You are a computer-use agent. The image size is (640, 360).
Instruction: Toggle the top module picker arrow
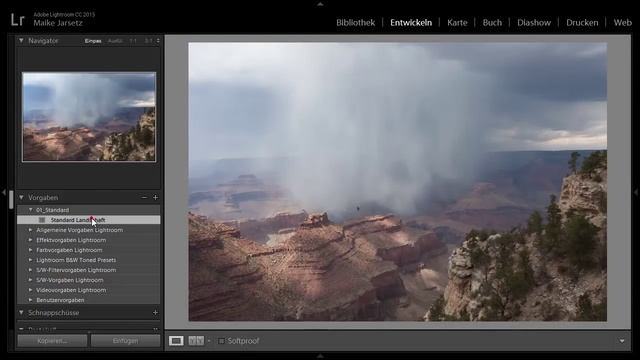coord(320,4)
